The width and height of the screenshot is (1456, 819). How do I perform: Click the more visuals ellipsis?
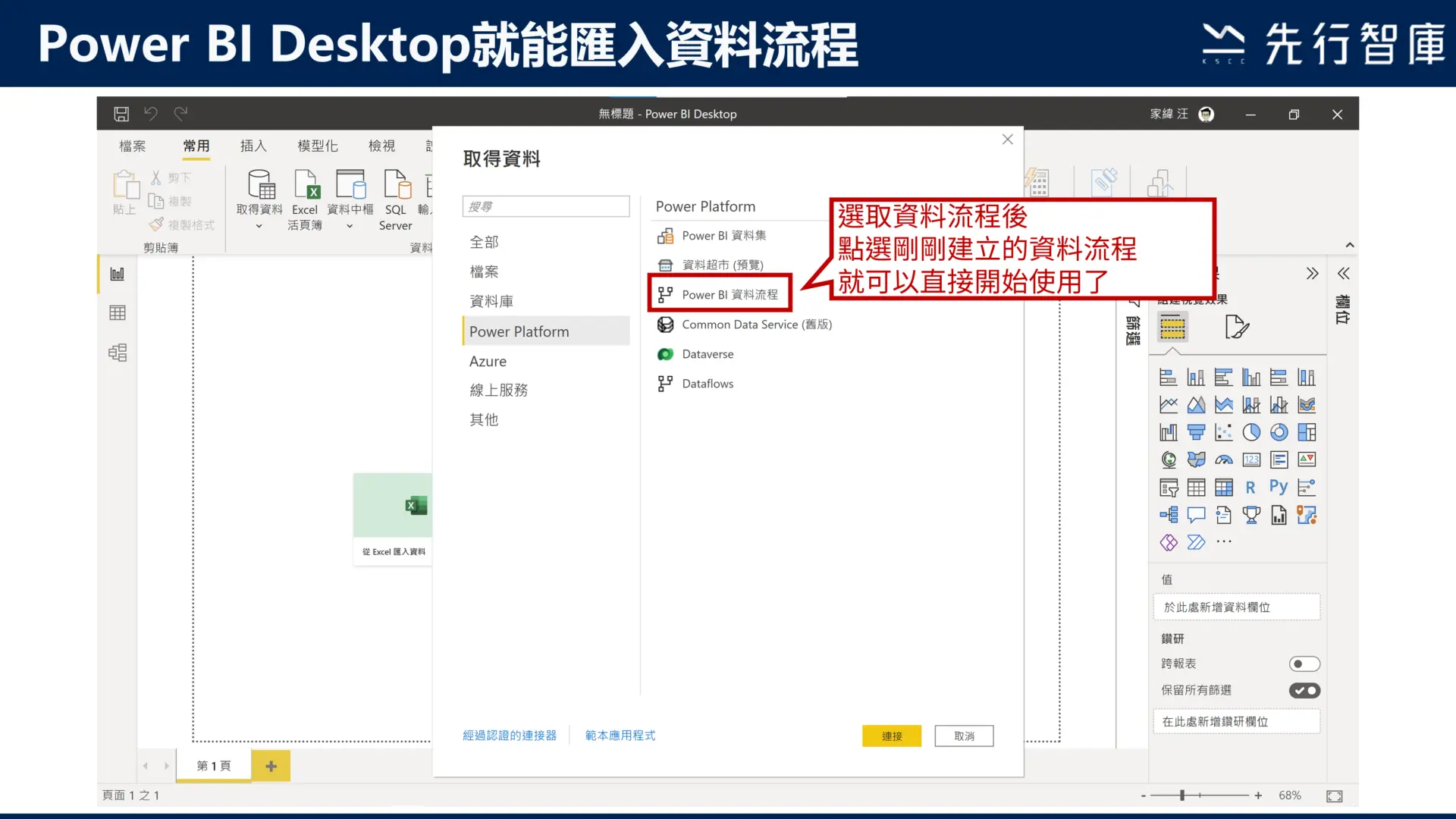pyautogui.click(x=1224, y=541)
